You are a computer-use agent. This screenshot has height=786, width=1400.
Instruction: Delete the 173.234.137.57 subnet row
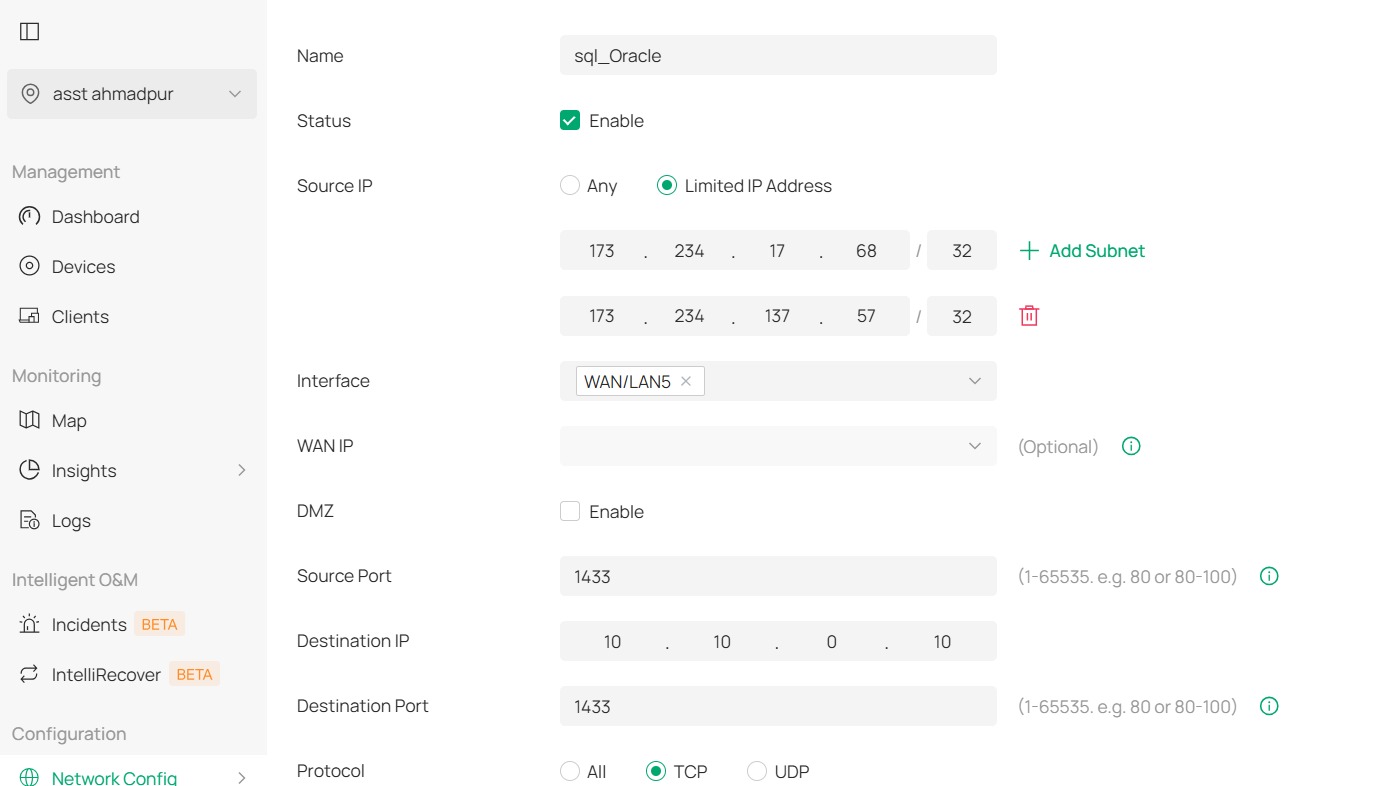1029,316
